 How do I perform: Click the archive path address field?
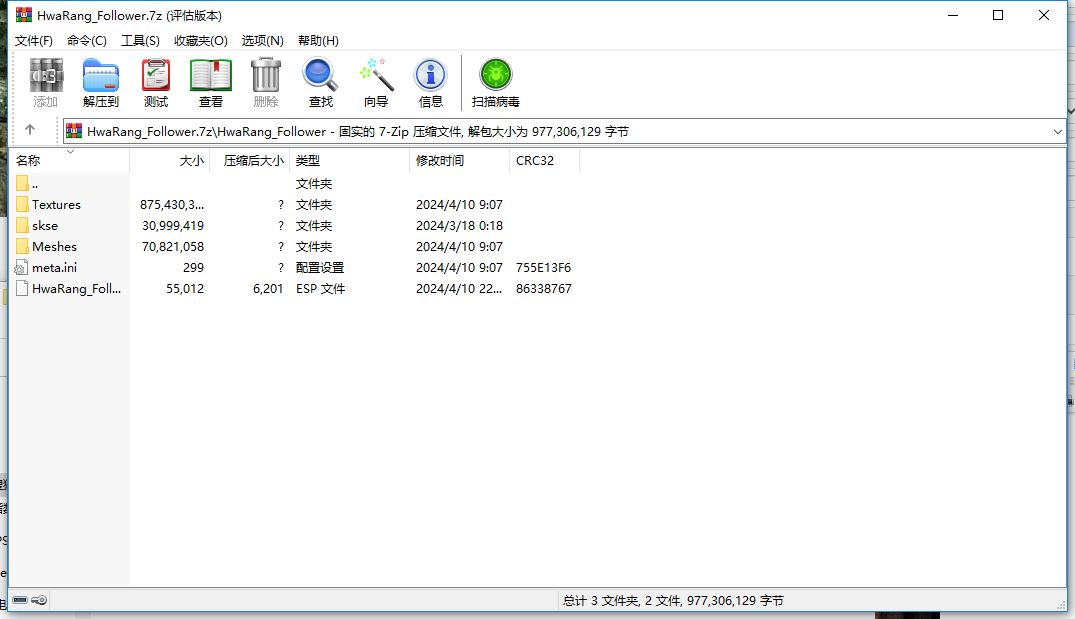(564, 132)
